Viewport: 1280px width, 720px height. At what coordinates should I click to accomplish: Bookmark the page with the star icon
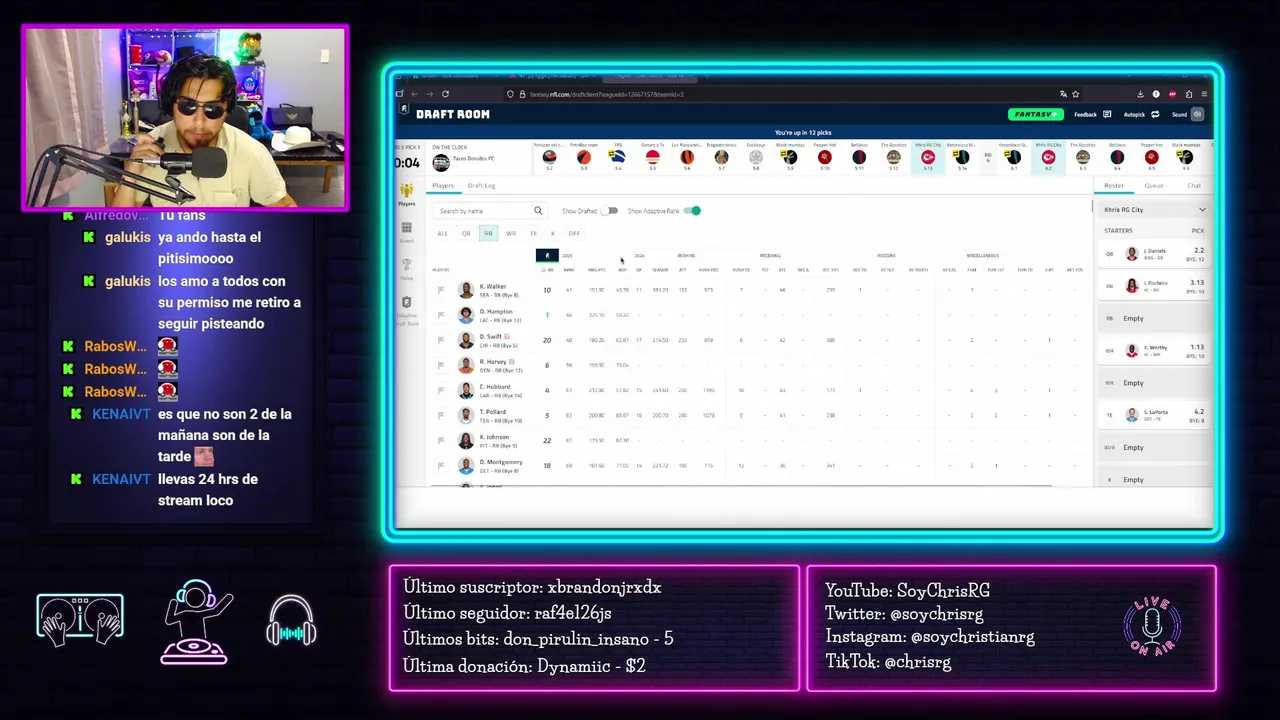pyautogui.click(x=1076, y=94)
